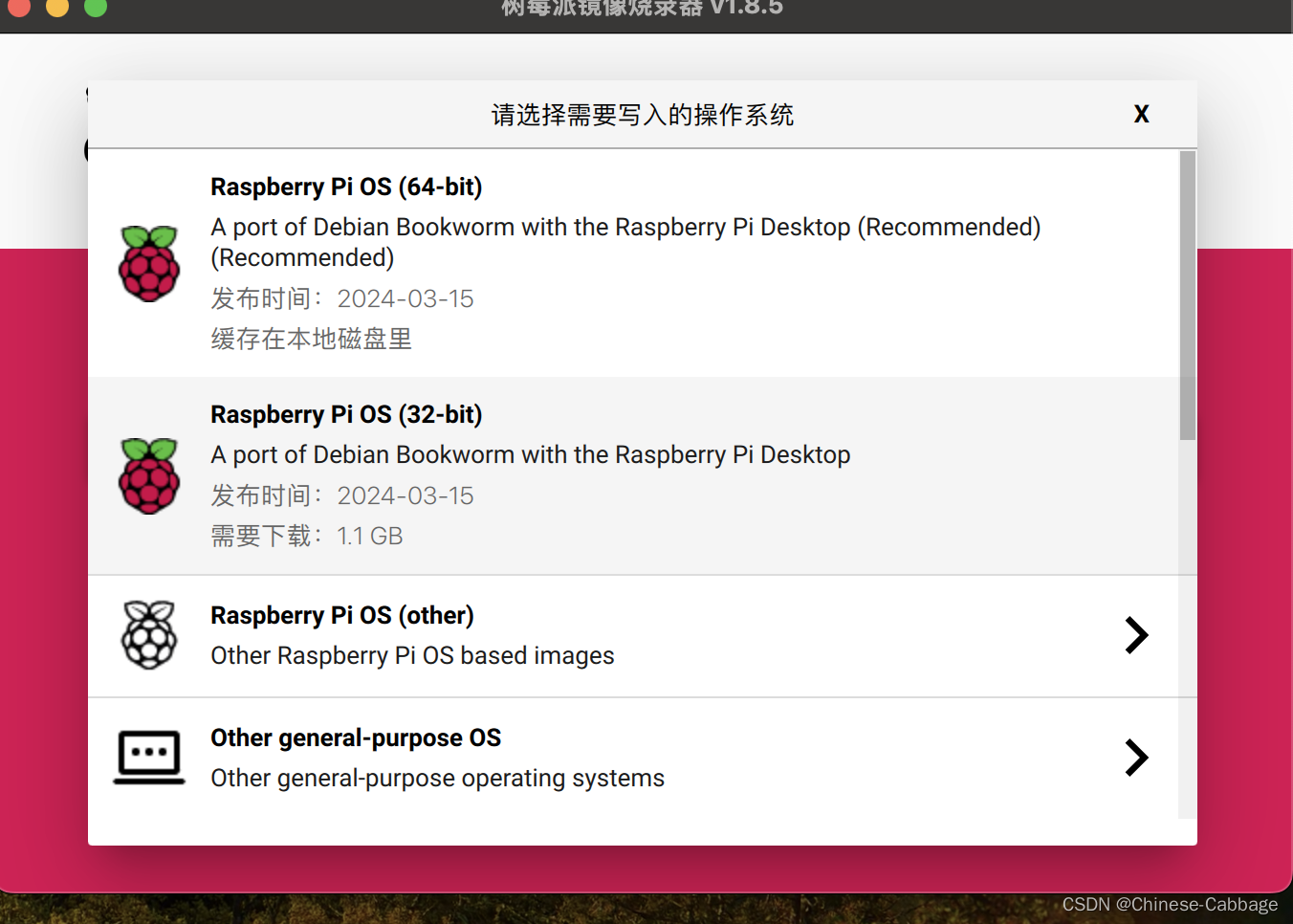Click 'Other general-purpose operating systems' text

click(437, 778)
